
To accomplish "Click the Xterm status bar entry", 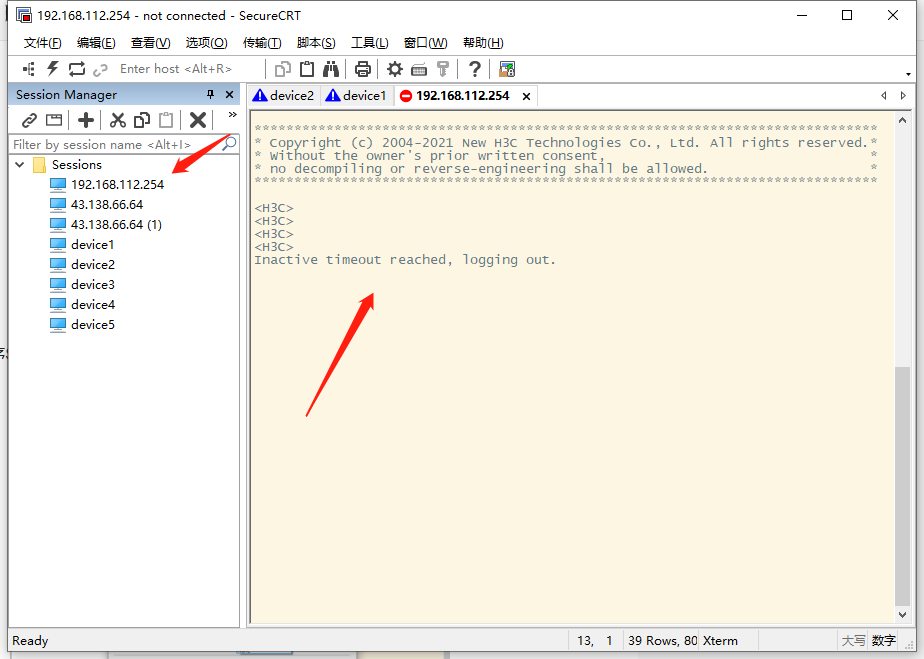I will click(x=720, y=641).
